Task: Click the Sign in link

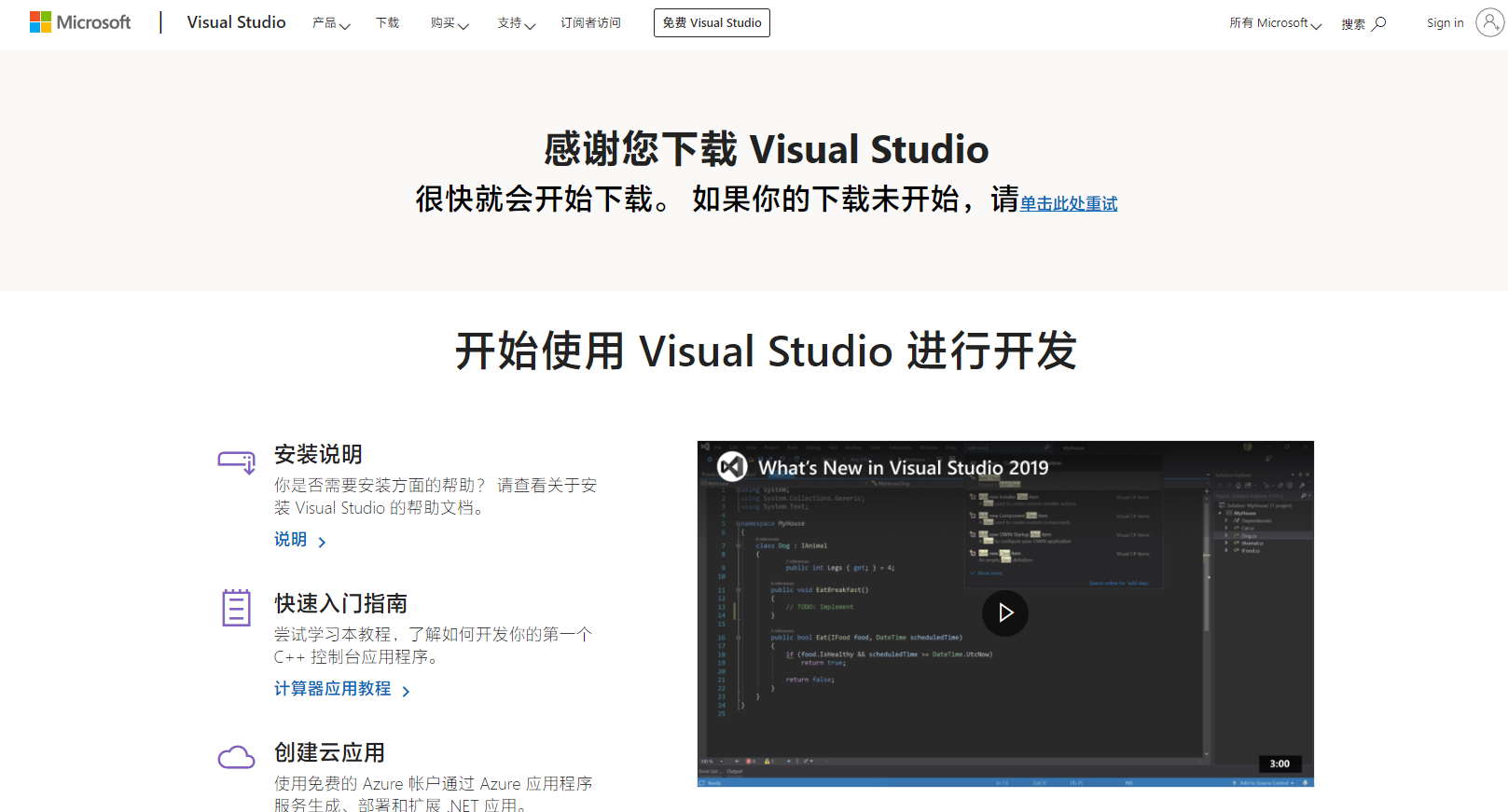Action: click(1445, 23)
